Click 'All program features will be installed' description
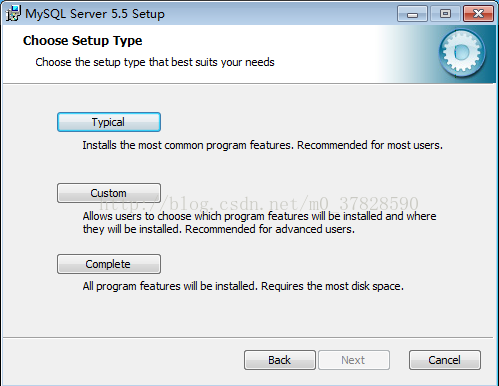The height and width of the screenshot is (386, 499). tap(170, 286)
